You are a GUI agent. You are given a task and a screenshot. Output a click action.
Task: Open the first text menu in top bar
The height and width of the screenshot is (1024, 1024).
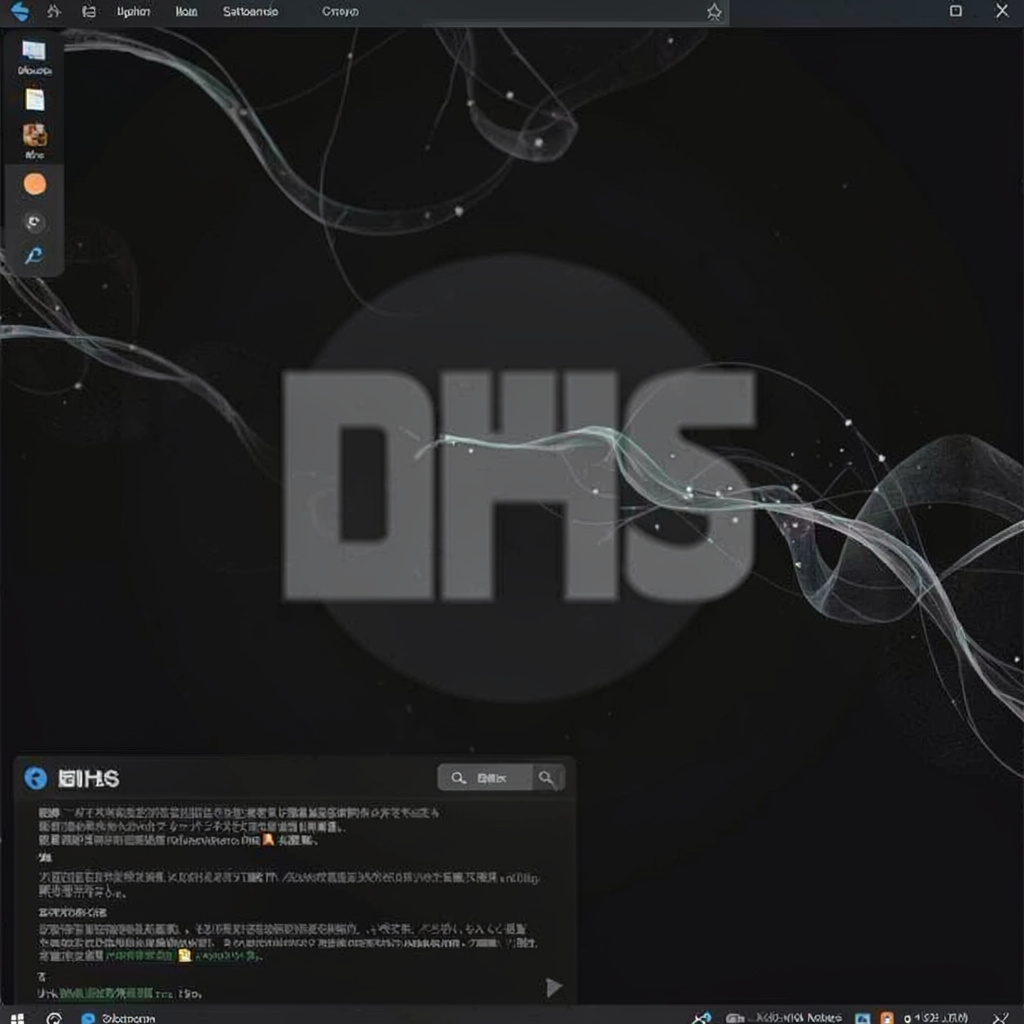click(x=133, y=12)
